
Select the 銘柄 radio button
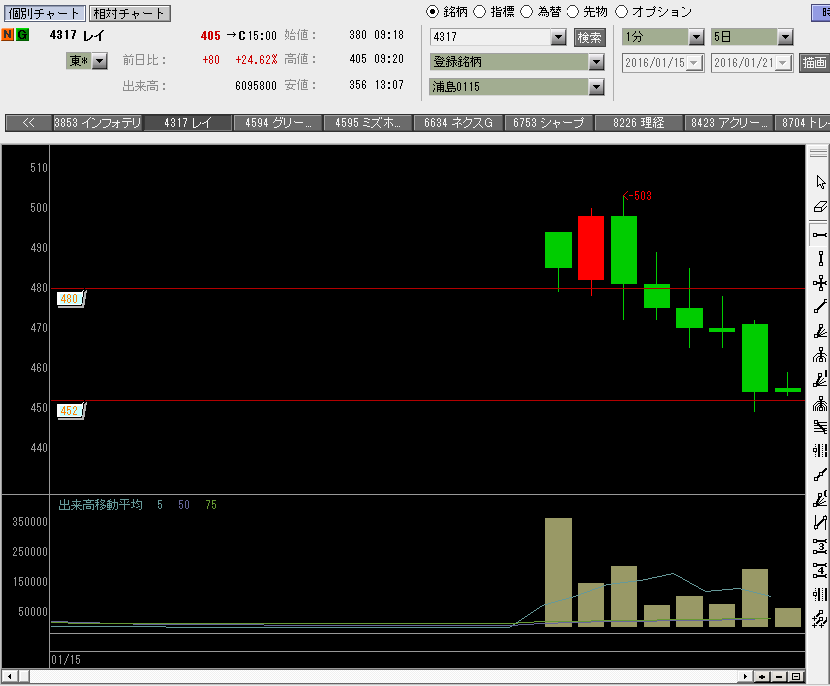(432, 12)
